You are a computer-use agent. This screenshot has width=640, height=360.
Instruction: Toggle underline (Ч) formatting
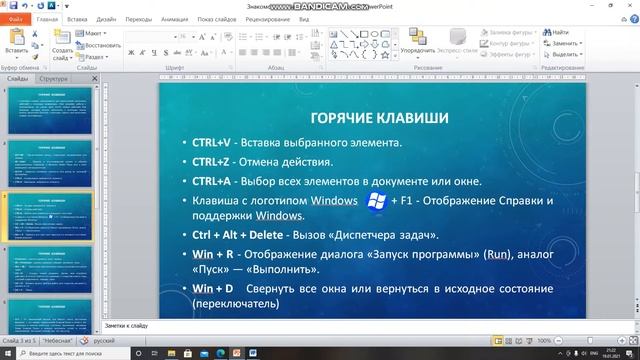point(154,53)
